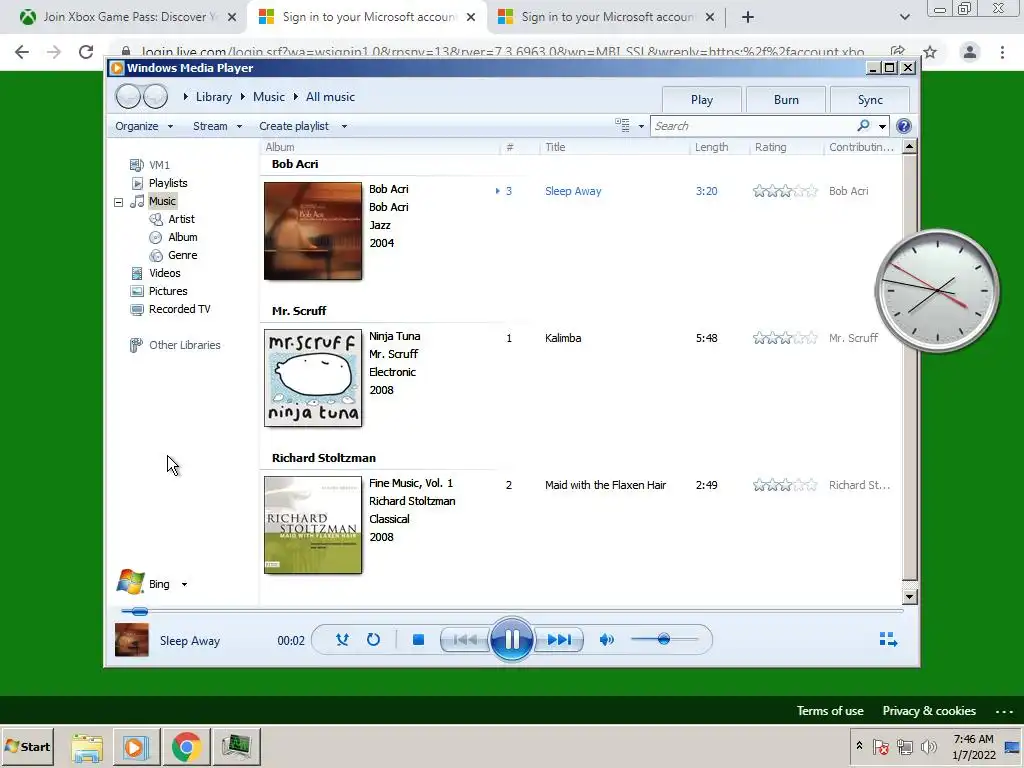Select the Sleep Away track
This screenshot has width=1024, height=768.
[573, 191]
